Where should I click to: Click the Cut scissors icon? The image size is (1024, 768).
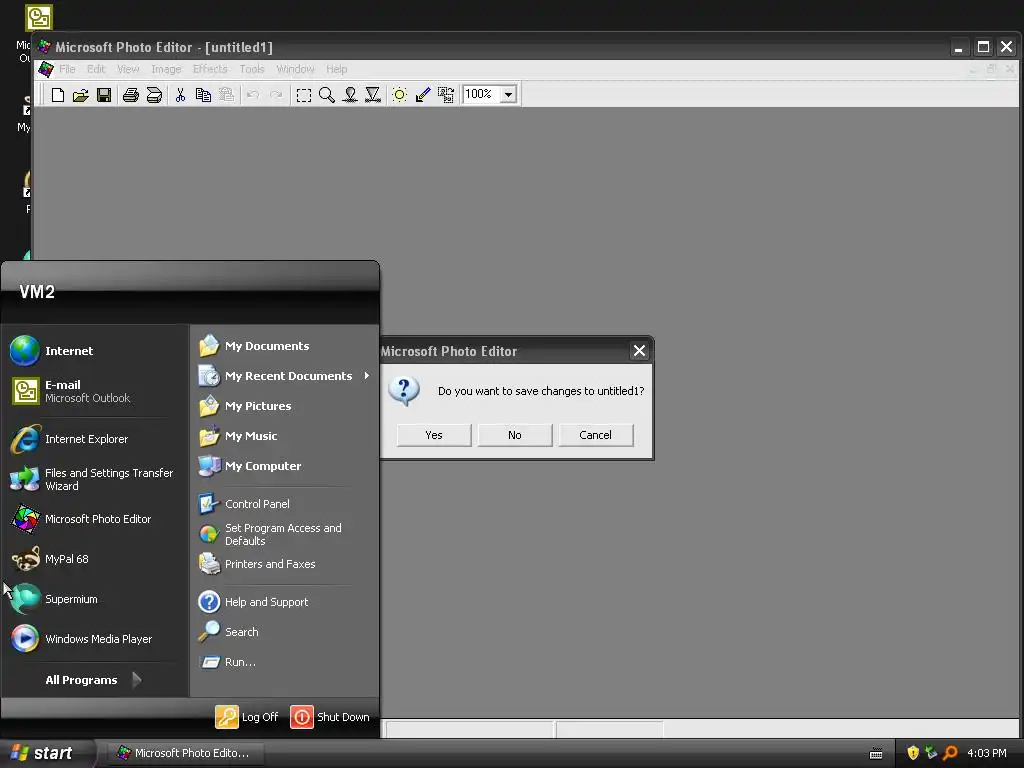click(180, 95)
